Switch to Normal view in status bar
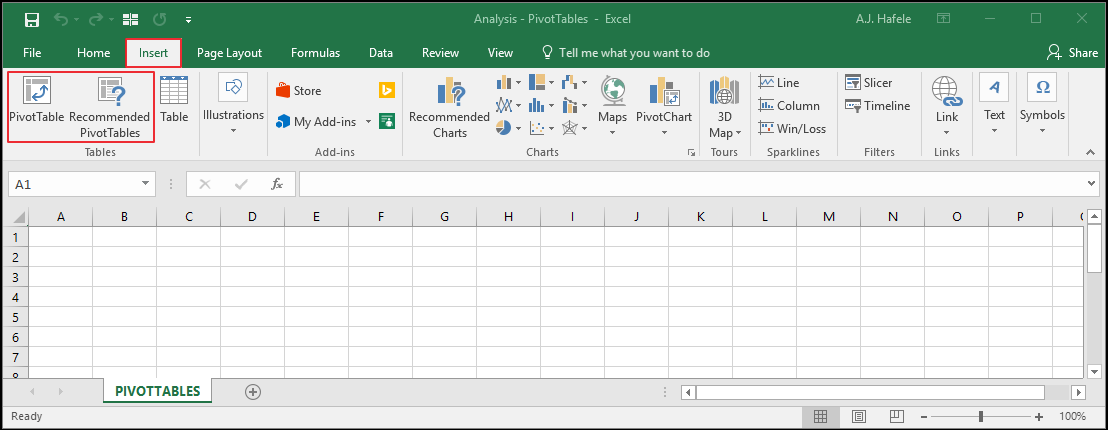This screenshot has height=430, width=1108. click(x=820, y=417)
